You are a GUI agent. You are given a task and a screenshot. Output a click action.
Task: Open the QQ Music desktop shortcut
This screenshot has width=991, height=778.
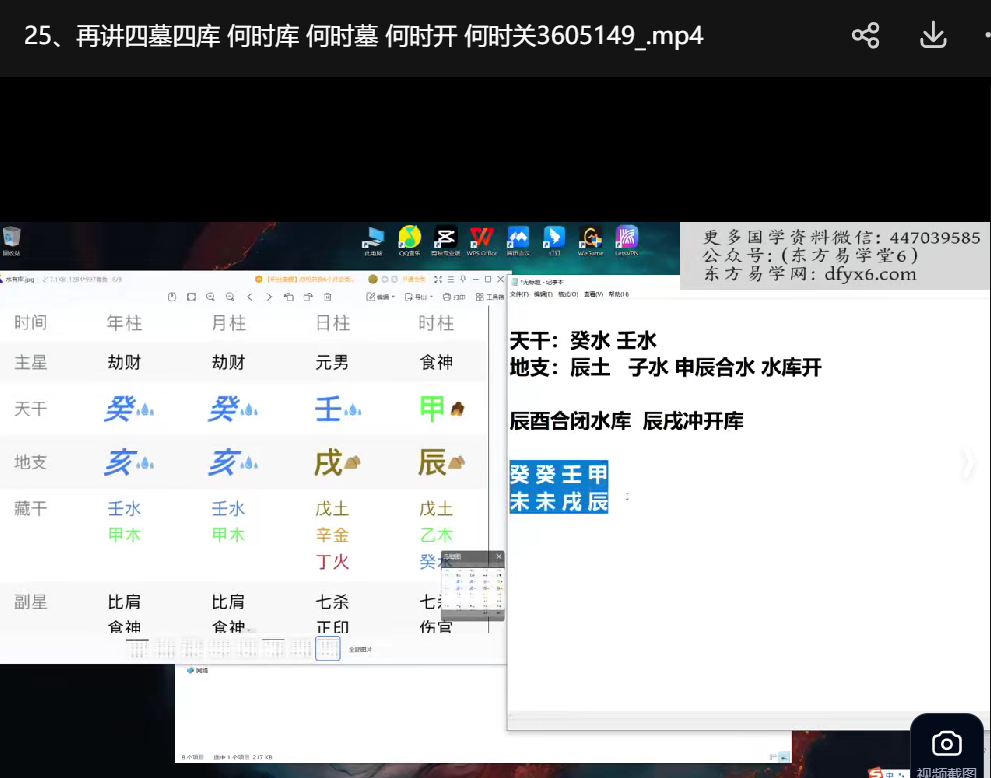pyautogui.click(x=409, y=240)
